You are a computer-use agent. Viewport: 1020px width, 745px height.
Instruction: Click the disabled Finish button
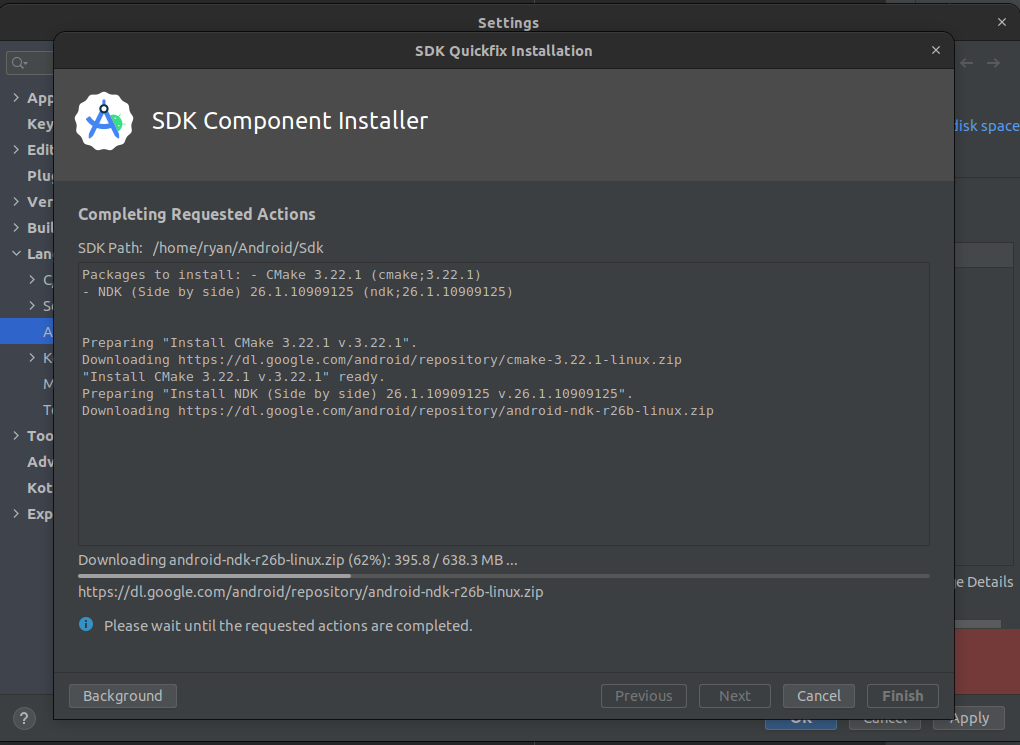(x=902, y=696)
